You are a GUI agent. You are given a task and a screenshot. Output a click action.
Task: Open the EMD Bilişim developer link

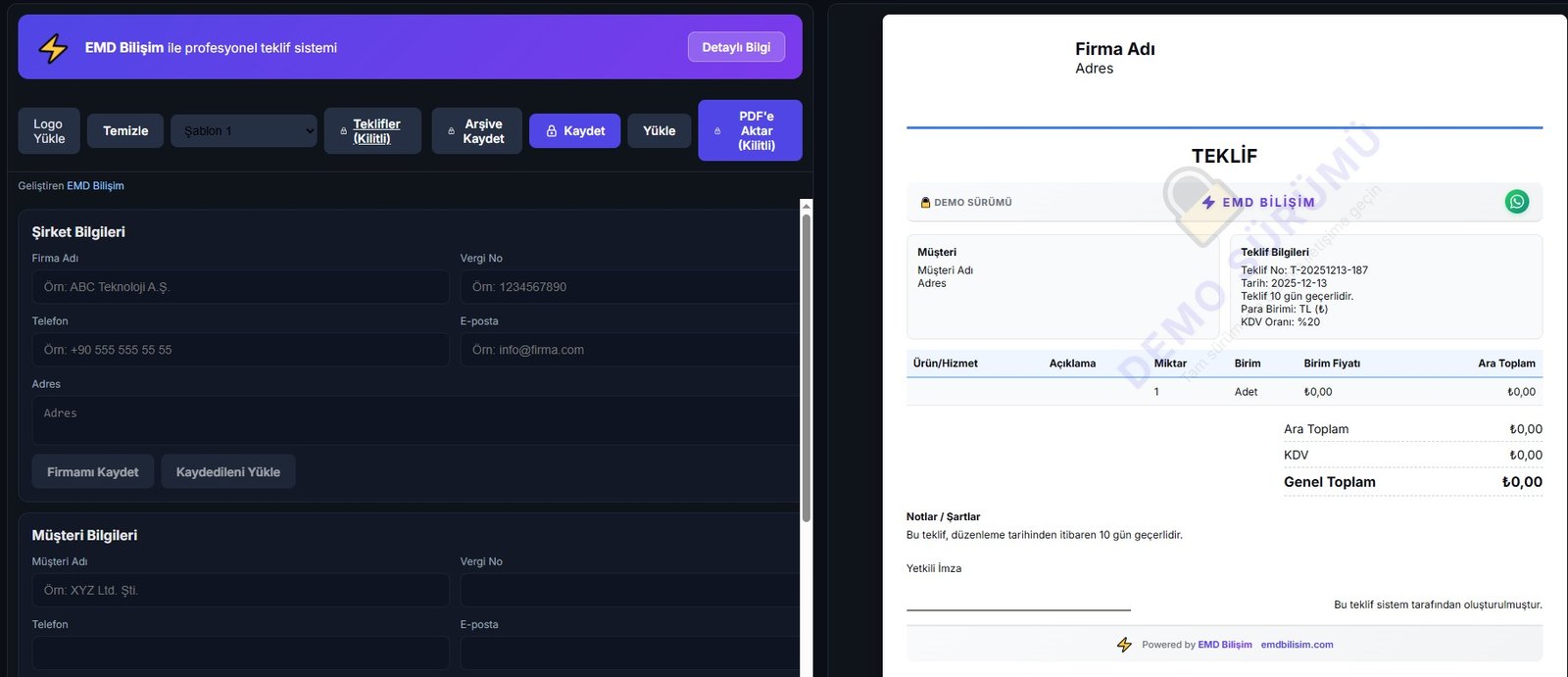tap(95, 186)
